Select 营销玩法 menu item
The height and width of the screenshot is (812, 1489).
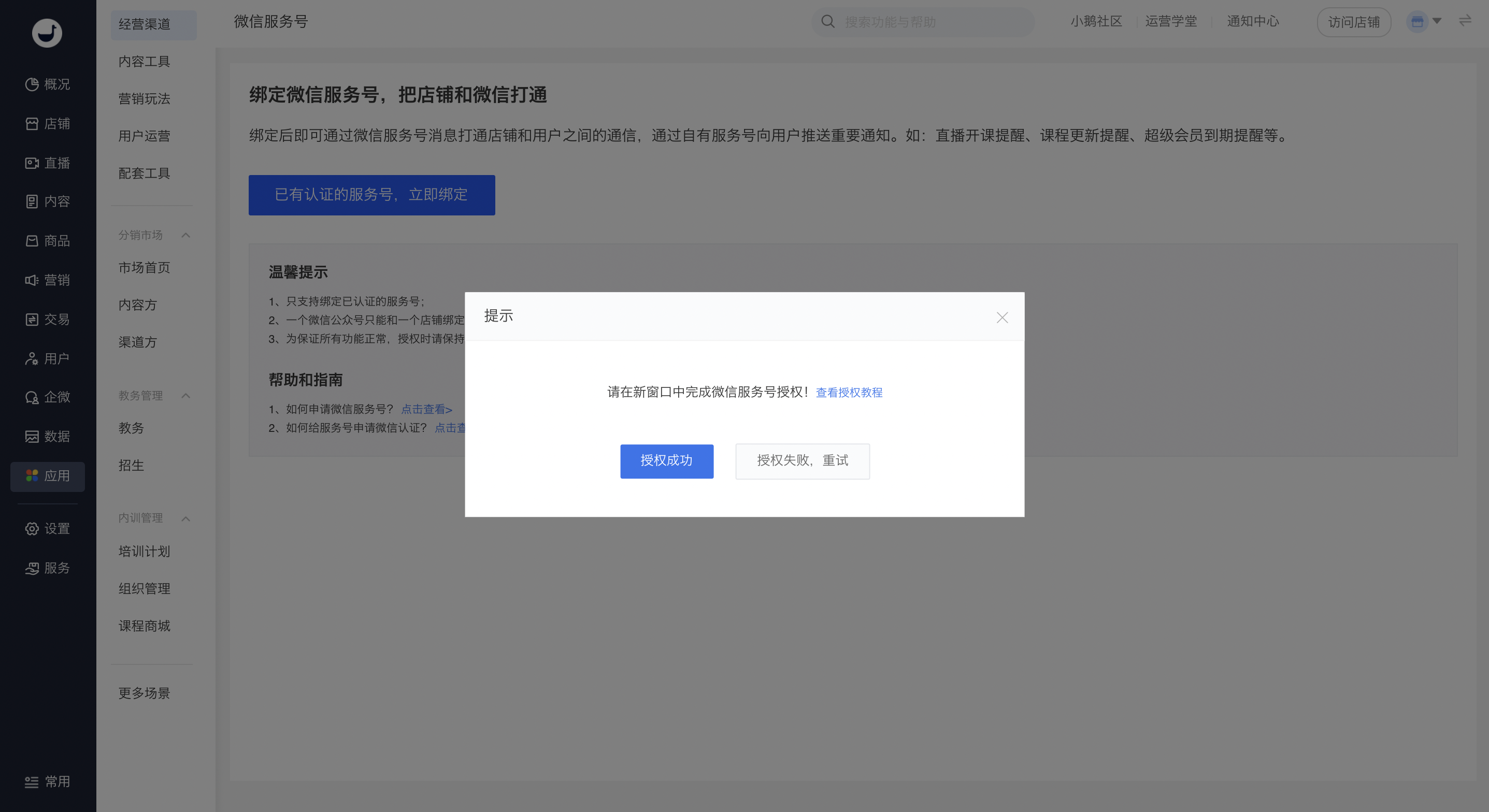pyautogui.click(x=145, y=99)
